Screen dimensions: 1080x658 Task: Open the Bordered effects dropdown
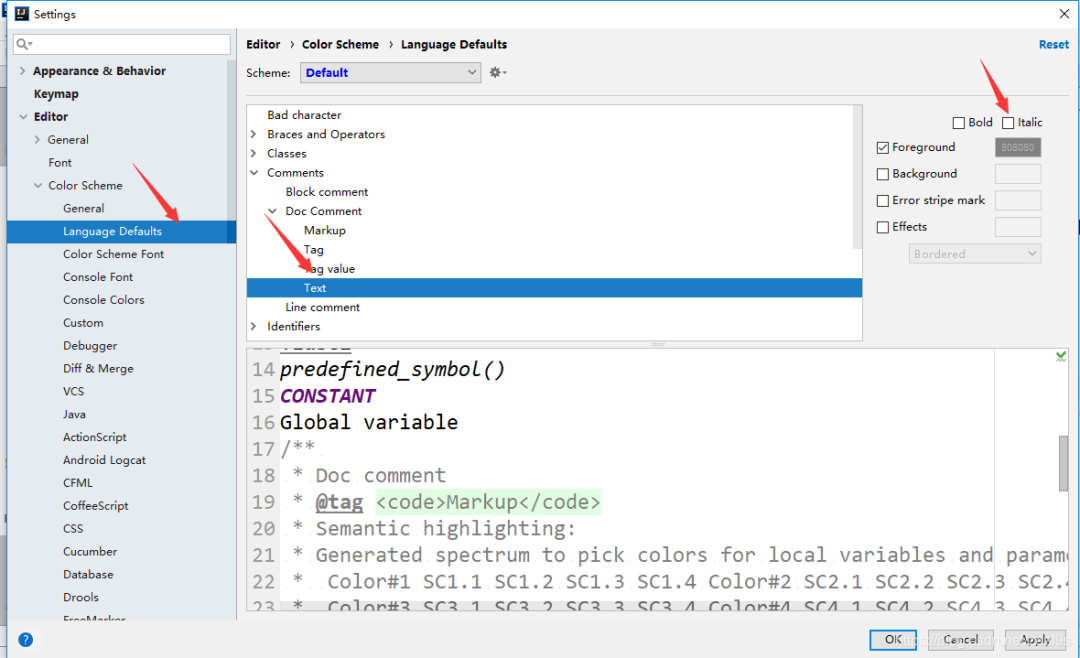[x=975, y=253]
